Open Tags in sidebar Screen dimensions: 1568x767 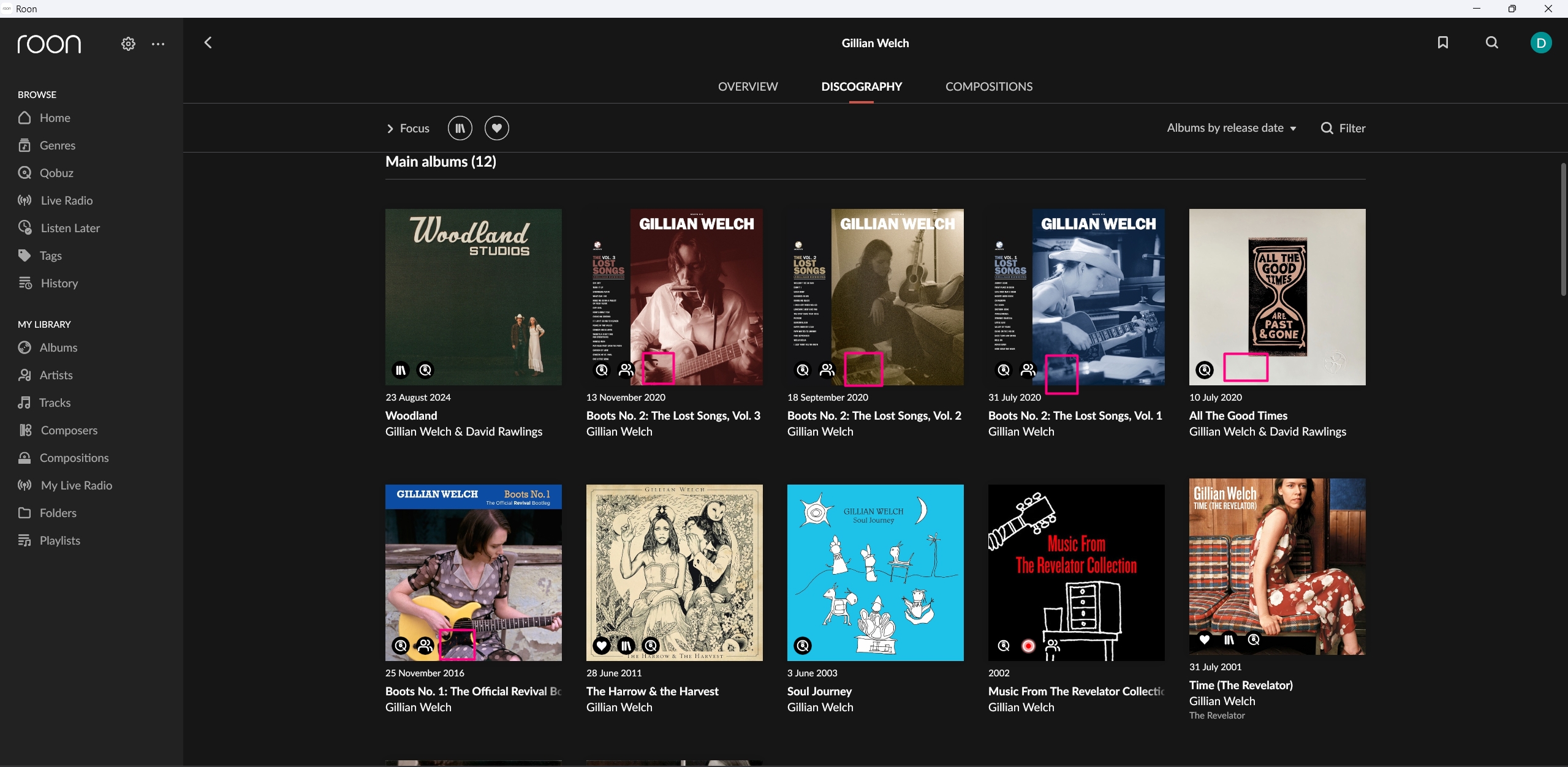click(x=40, y=255)
